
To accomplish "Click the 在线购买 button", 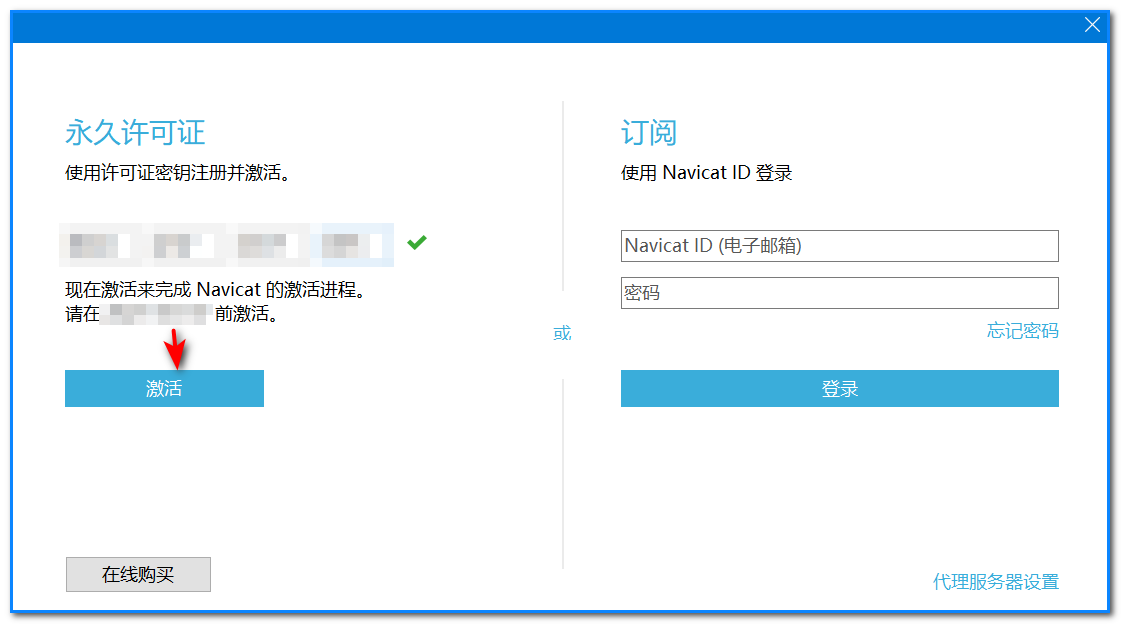I will pyautogui.click(x=138, y=575).
